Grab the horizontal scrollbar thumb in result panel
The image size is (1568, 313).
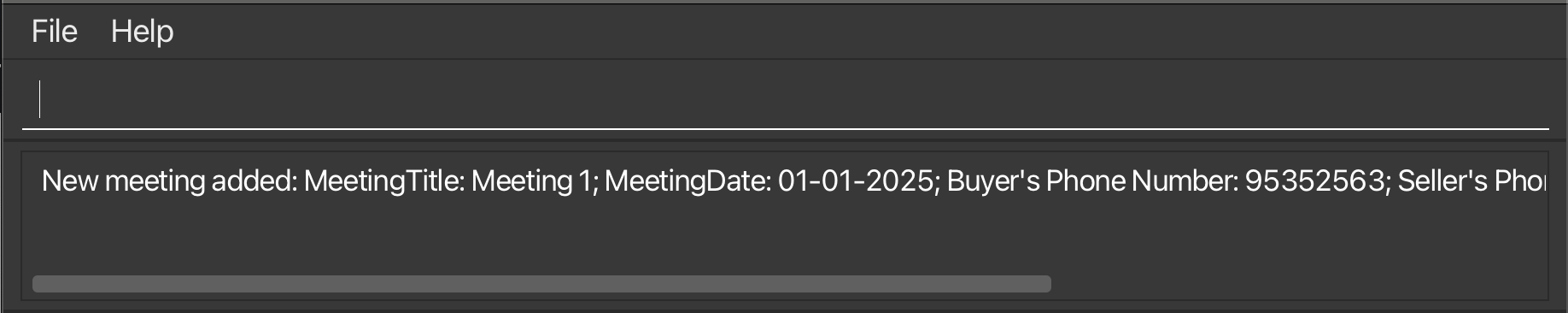[541, 284]
